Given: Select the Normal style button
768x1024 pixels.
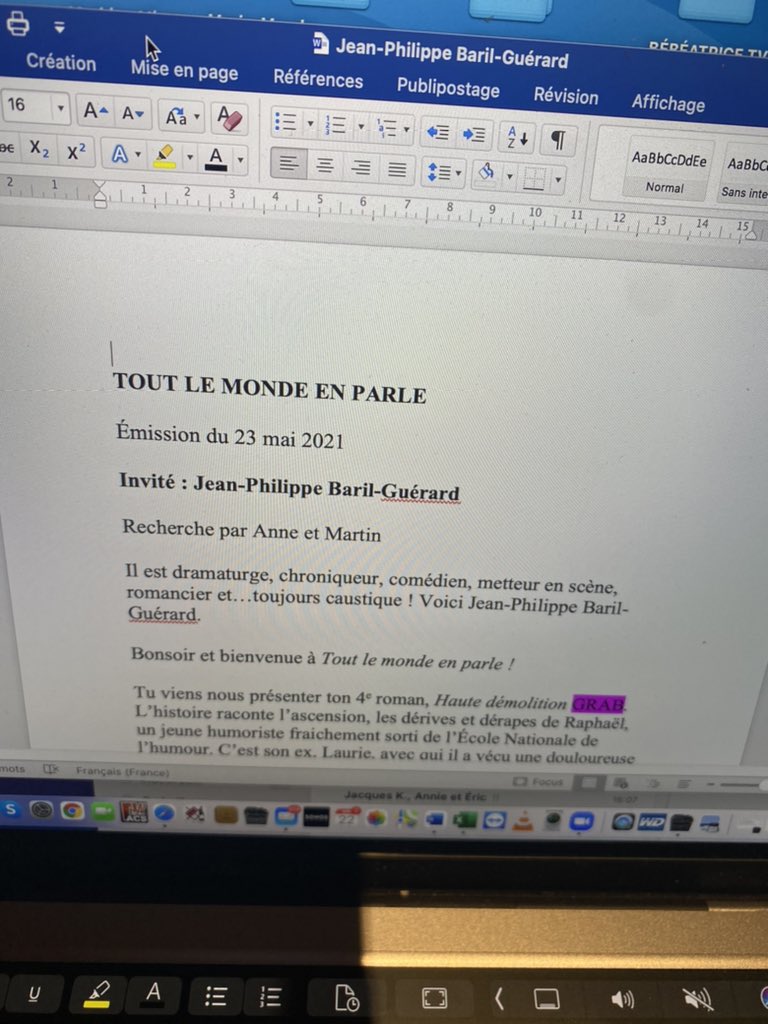Looking at the screenshot, I should (666, 171).
